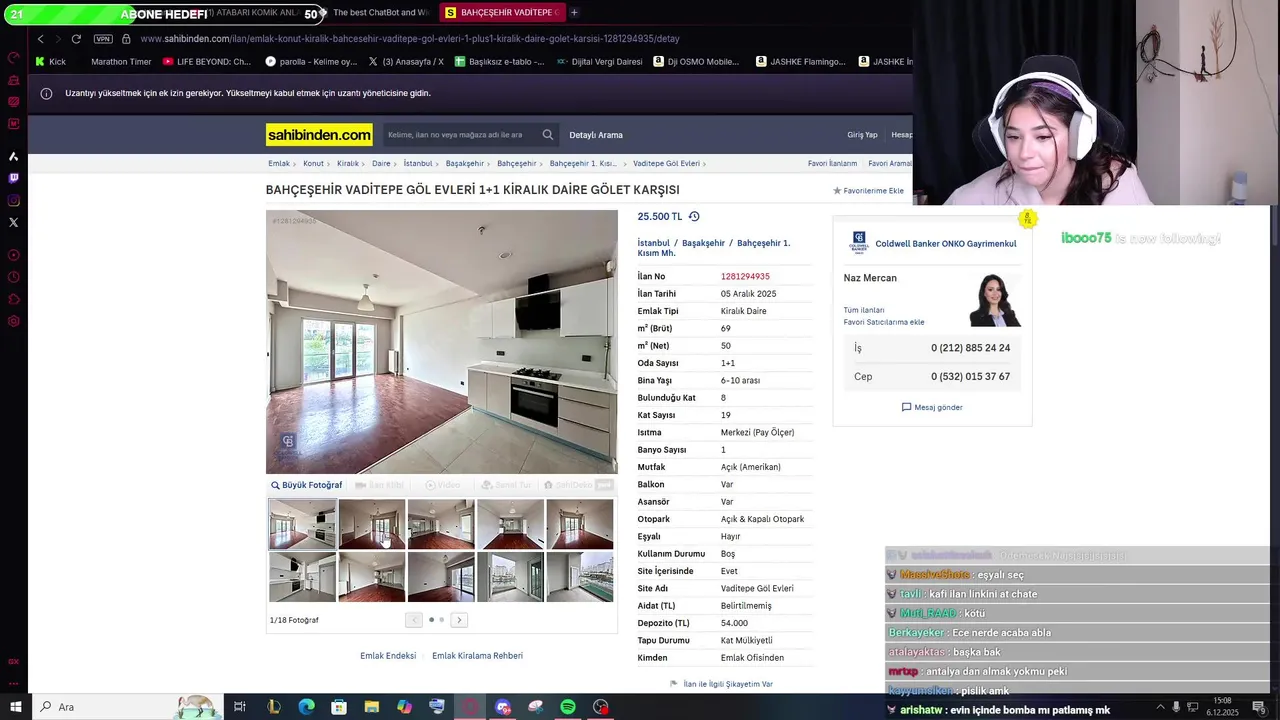
Task: Go to next thumbnail page arrow
Action: (x=459, y=620)
